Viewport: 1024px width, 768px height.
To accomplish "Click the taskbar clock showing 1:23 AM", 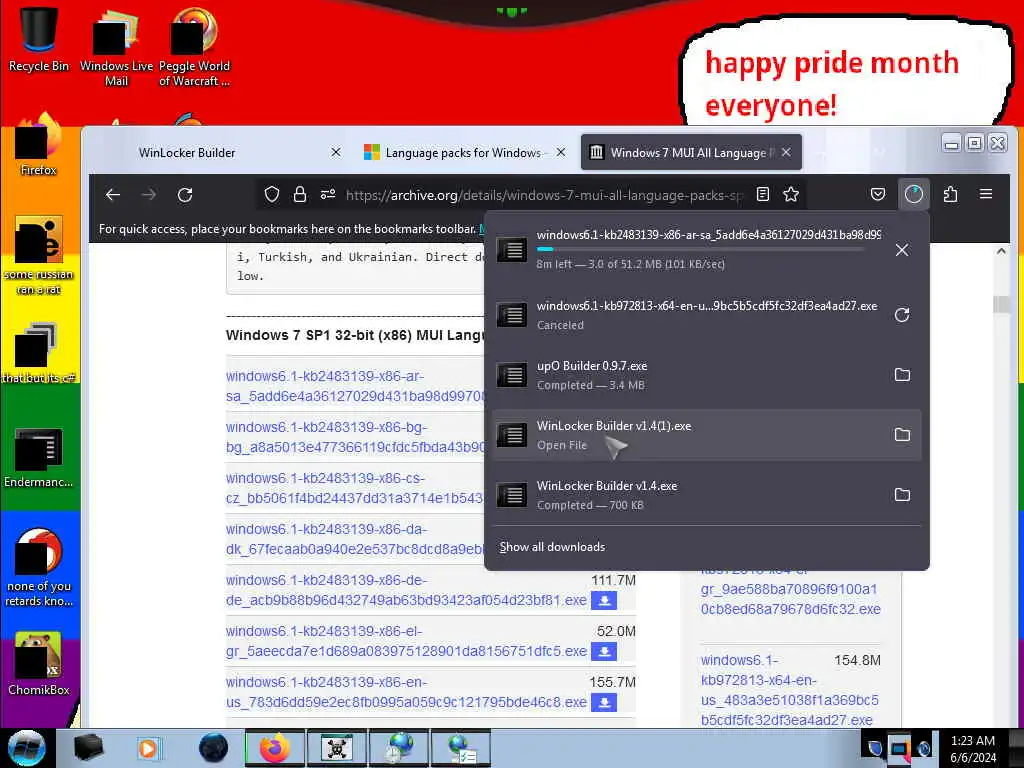I will click(x=973, y=748).
